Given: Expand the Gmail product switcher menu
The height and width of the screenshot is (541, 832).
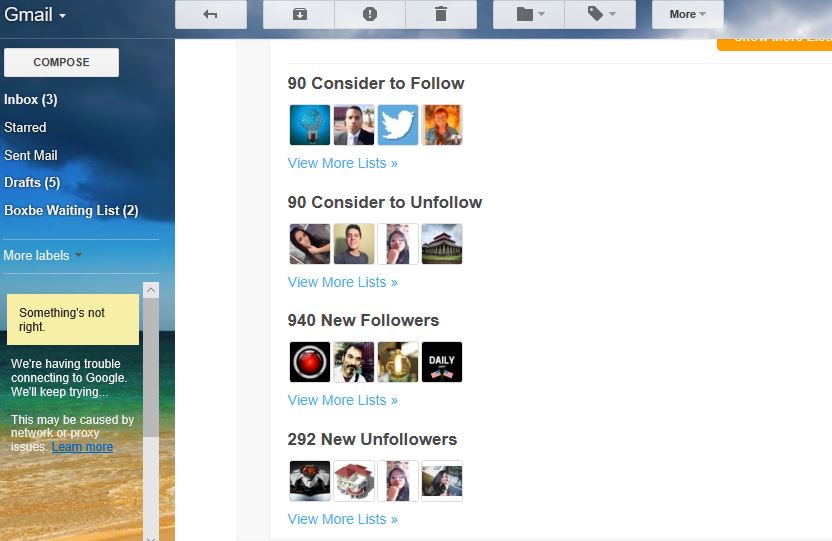Looking at the screenshot, I should (35, 15).
